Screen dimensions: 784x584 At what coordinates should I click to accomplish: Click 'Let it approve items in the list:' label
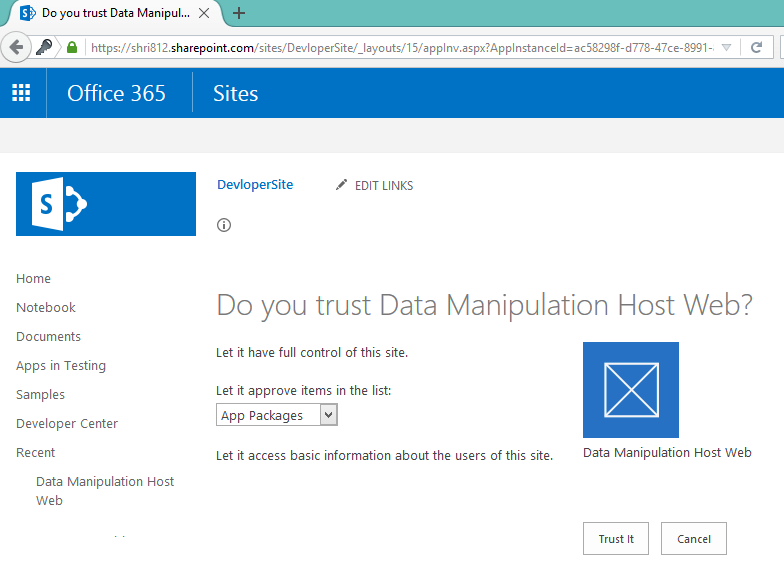(x=304, y=390)
